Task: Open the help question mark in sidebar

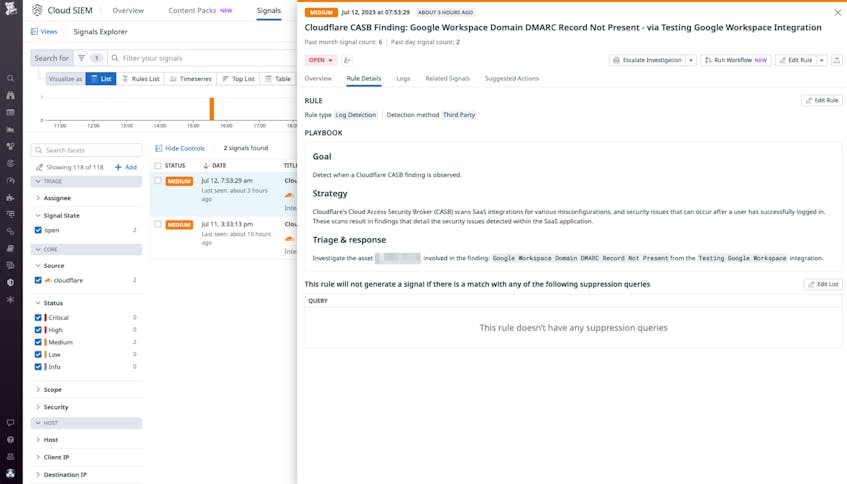Action: tap(10, 440)
